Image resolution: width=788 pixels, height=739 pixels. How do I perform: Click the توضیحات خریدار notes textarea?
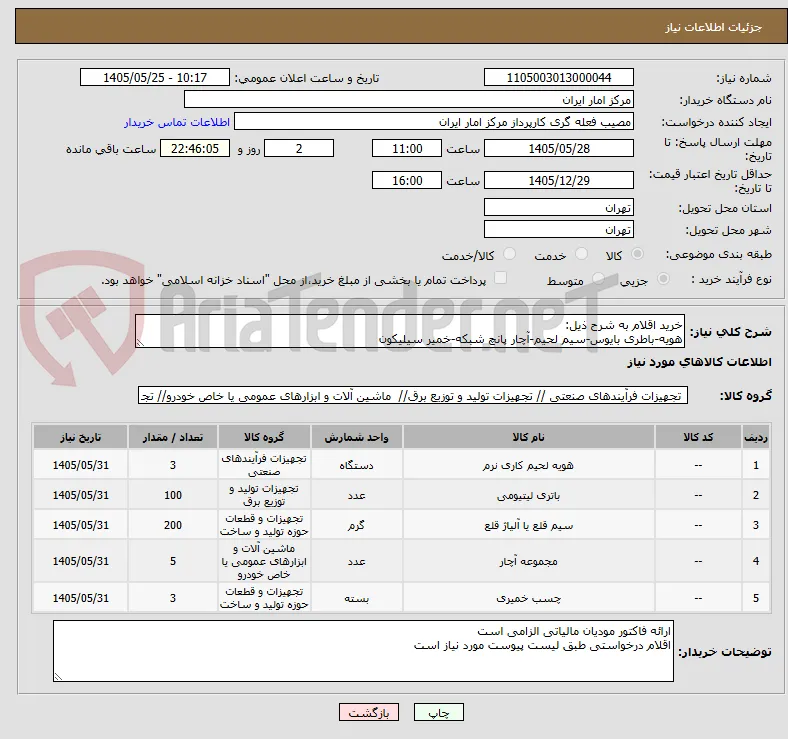click(363, 651)
